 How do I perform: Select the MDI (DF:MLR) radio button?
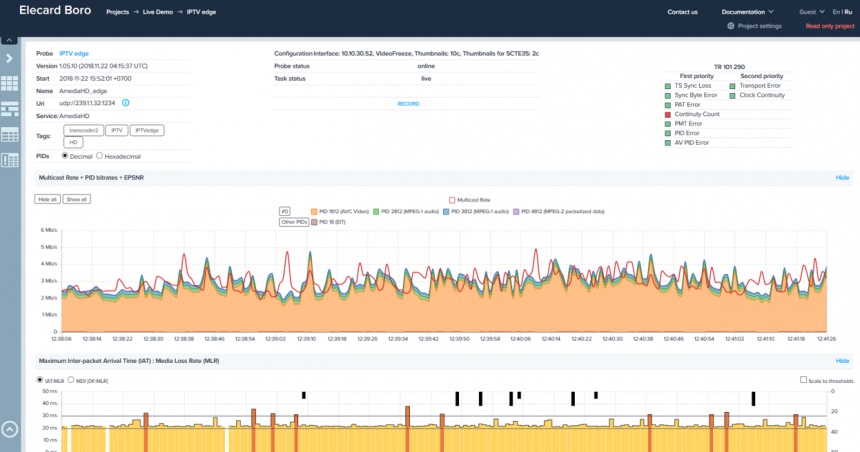tap(70, 381)
